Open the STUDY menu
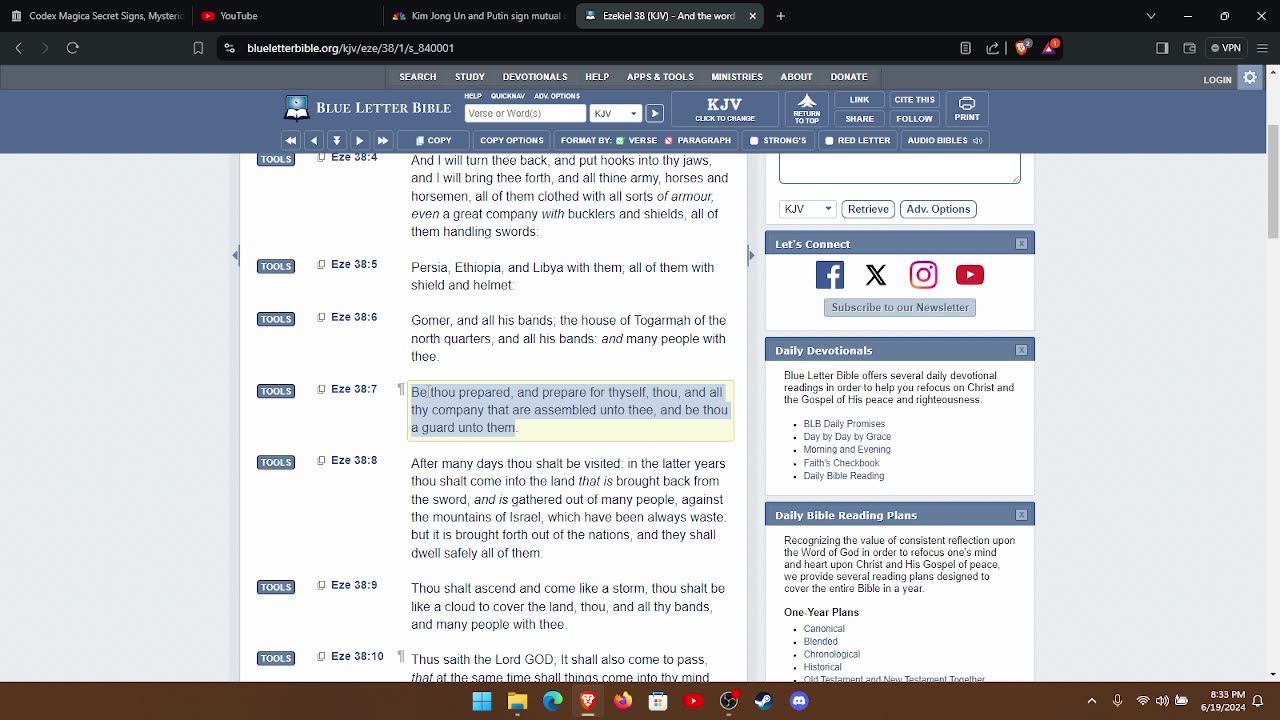 pos(470,77)
